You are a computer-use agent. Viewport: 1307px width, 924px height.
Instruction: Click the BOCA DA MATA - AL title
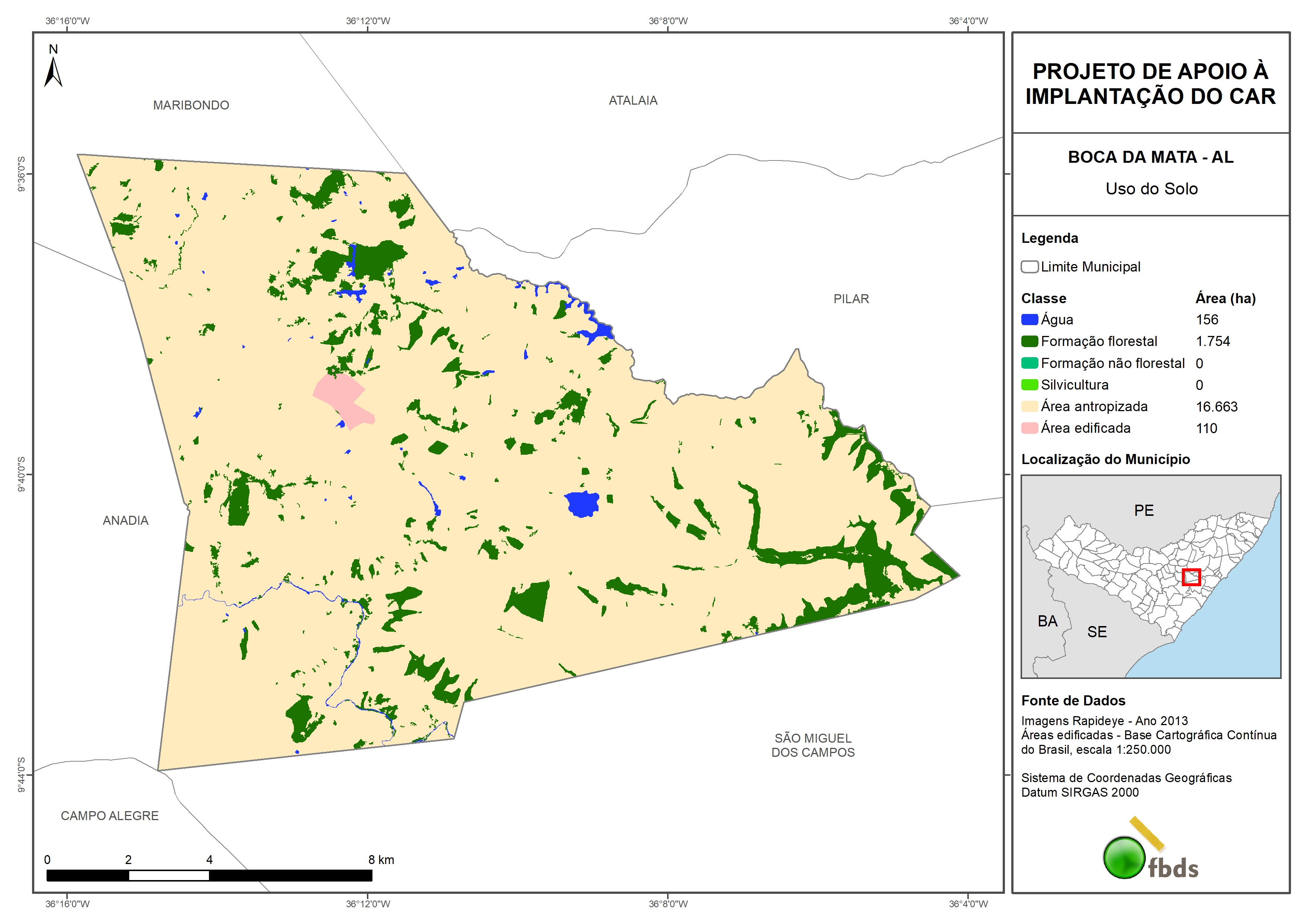click(1151, 157)
